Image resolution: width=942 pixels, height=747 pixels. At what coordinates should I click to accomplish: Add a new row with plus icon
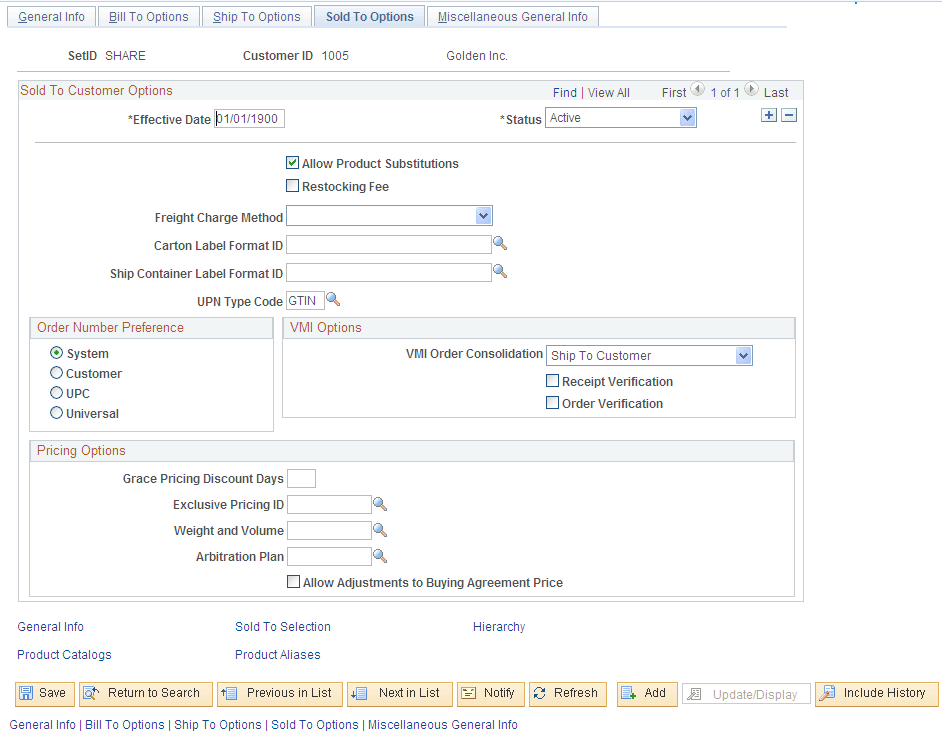[768, 115]
